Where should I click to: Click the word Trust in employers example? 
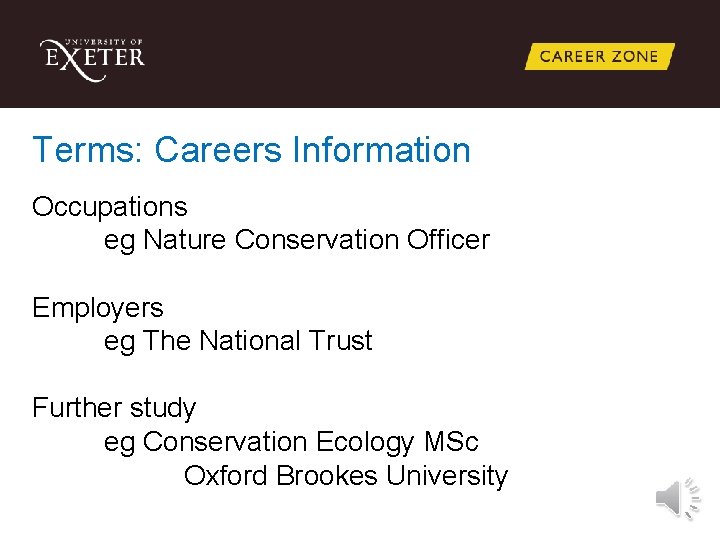tap(339, 341)
